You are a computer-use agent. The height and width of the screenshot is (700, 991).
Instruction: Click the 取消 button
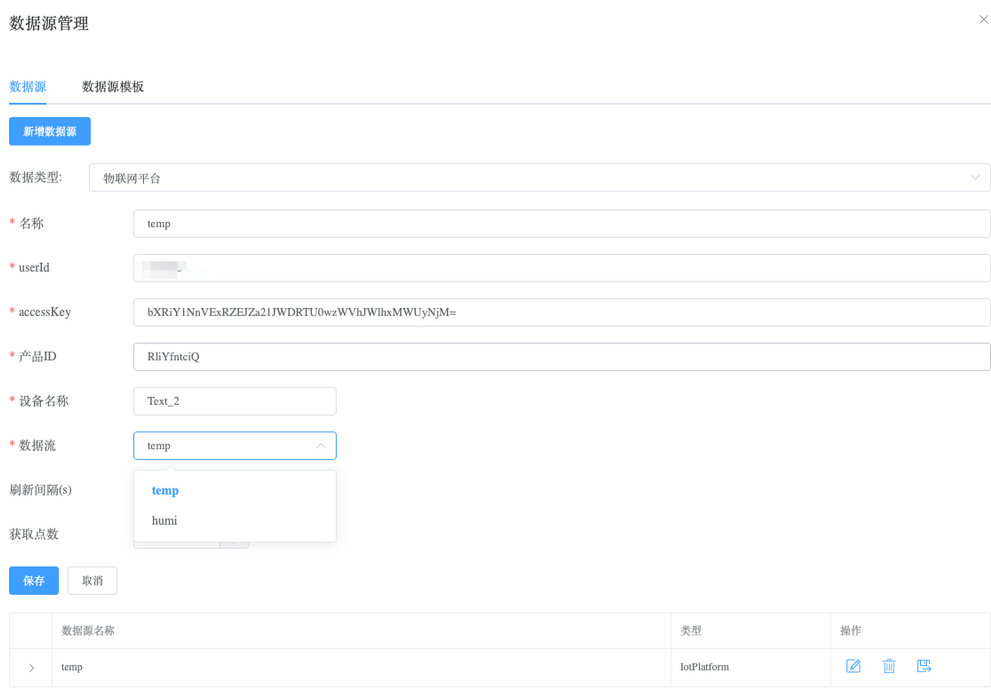[92, 581]
